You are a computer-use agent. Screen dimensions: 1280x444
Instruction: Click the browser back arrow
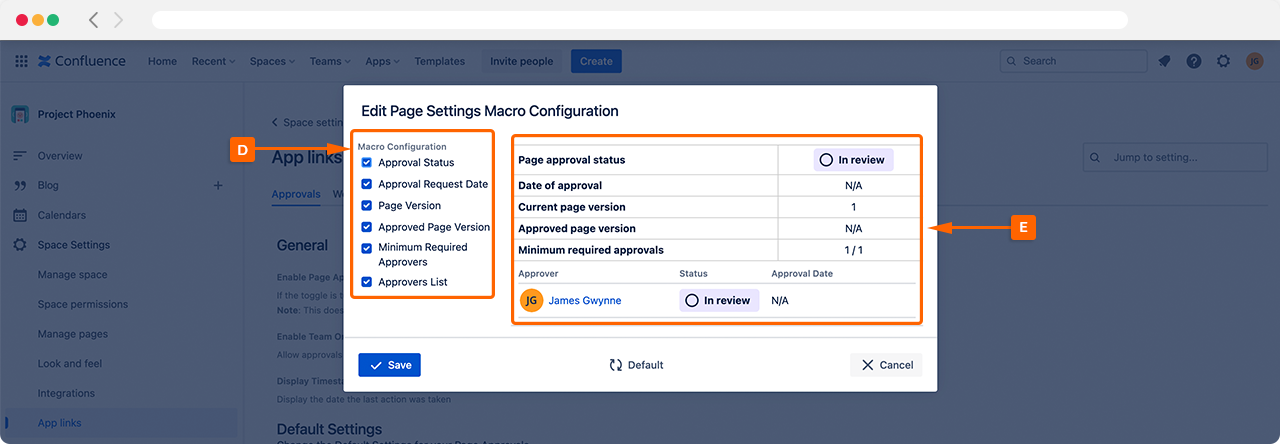point(94,20)
